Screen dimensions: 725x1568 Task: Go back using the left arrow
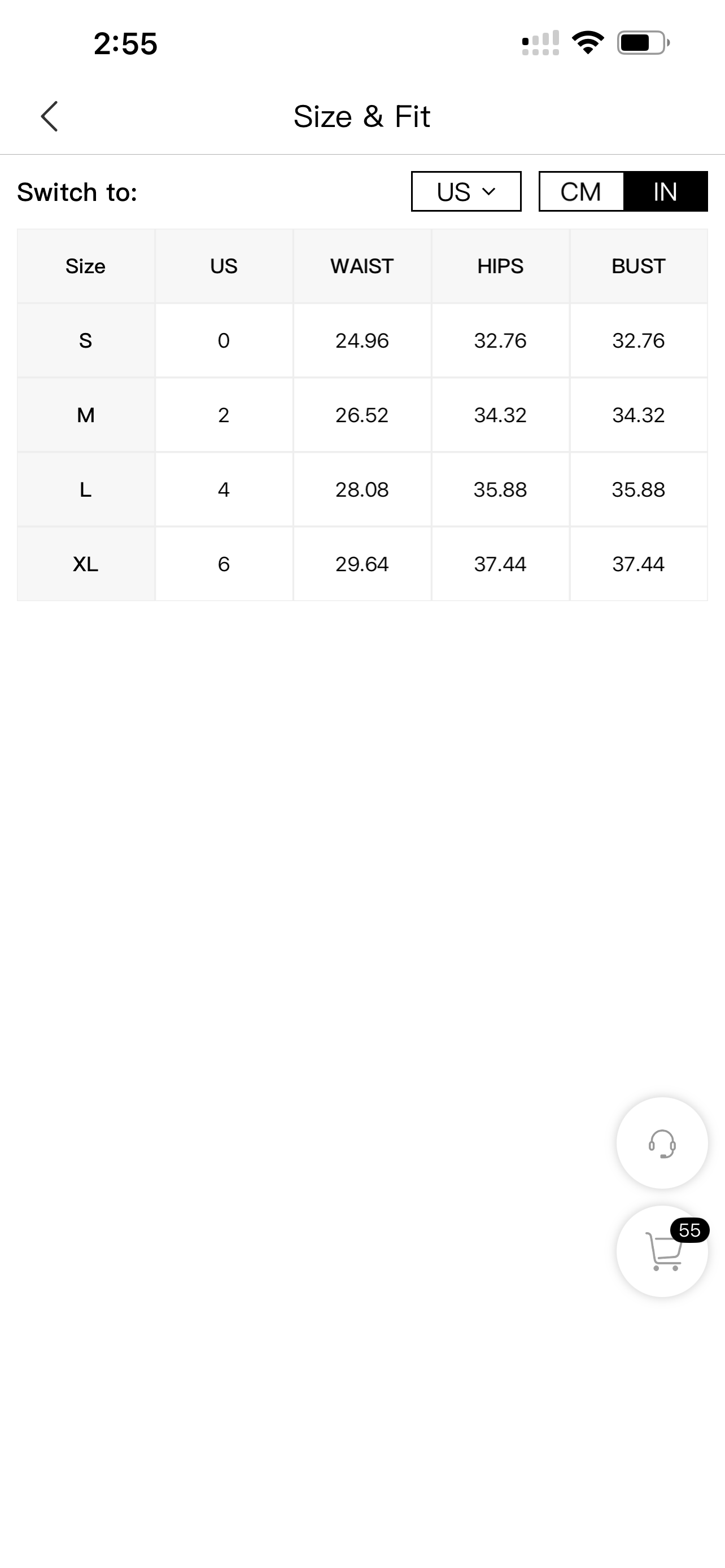pos(49,116)
